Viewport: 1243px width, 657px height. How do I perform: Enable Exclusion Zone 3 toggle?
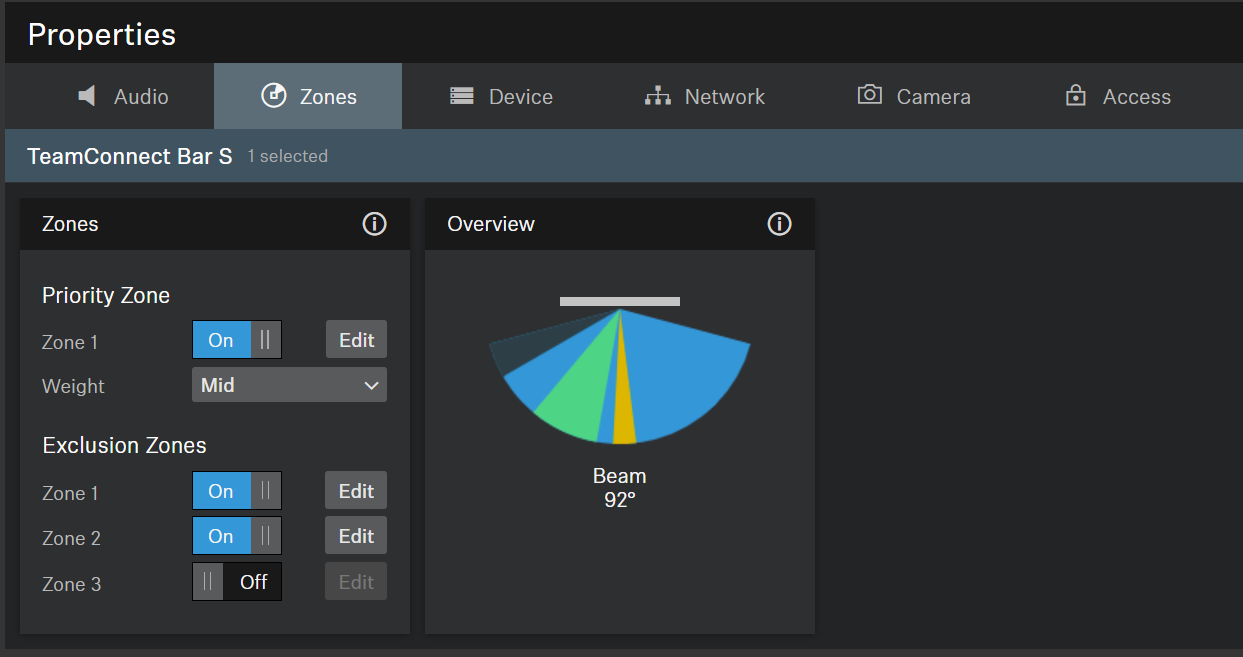[x=237, y=582]
